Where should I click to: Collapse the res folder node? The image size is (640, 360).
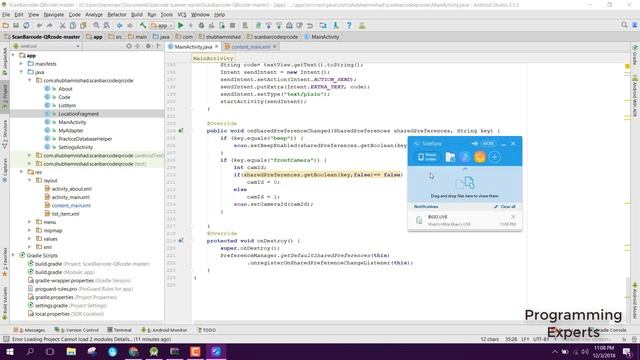tap(21, 172)
